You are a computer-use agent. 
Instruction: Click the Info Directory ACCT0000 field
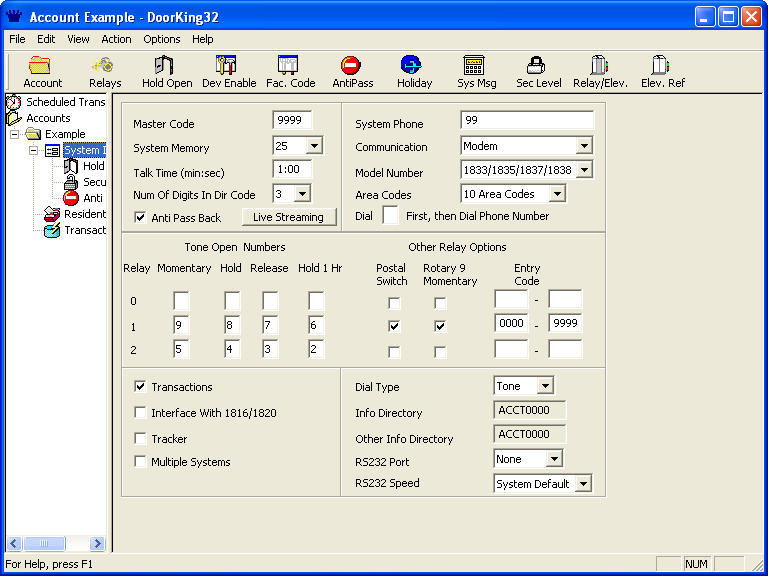click(x=529, y=410)
